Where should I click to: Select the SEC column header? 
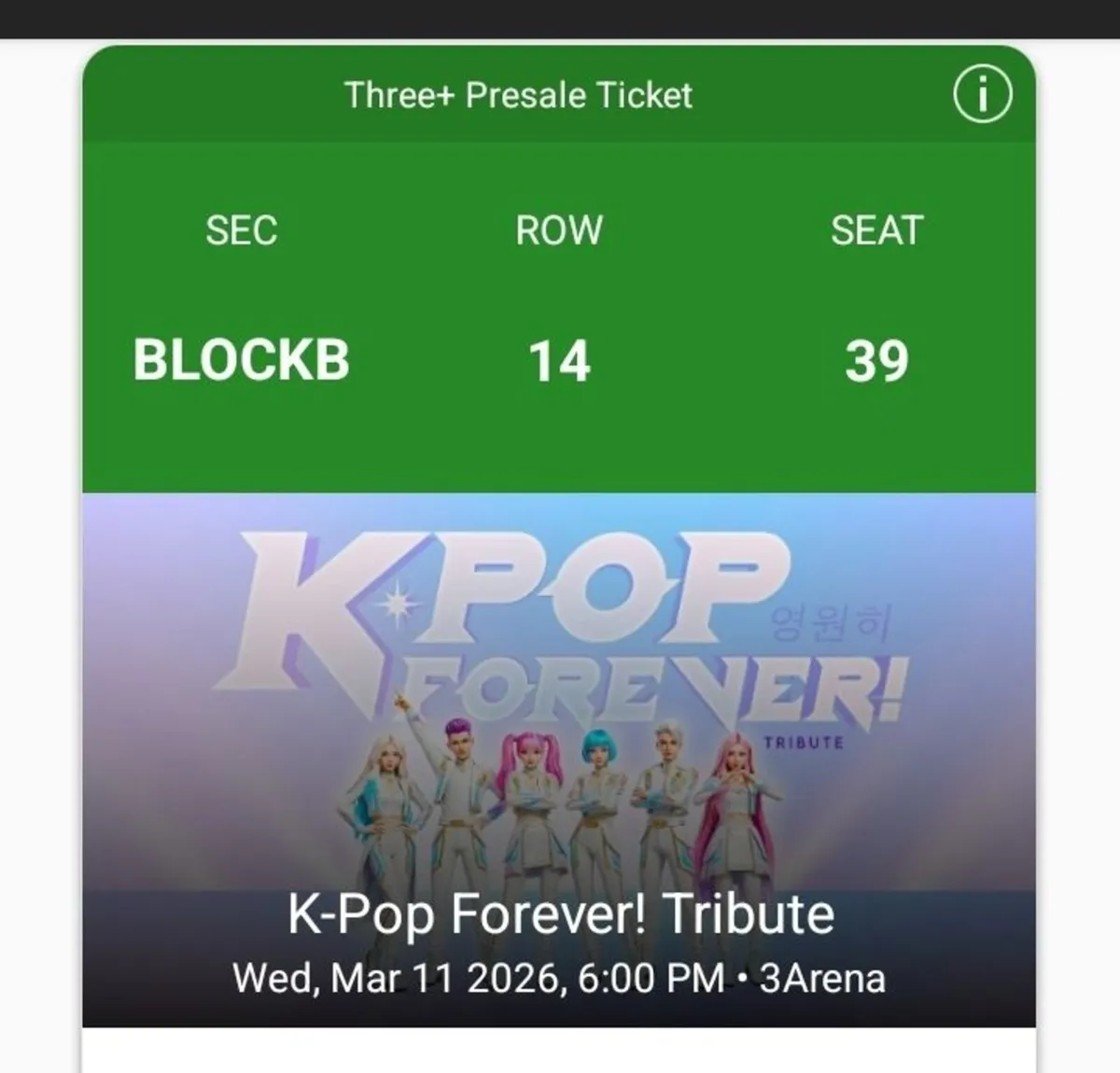pyautogui.click(x=240, y=230)
